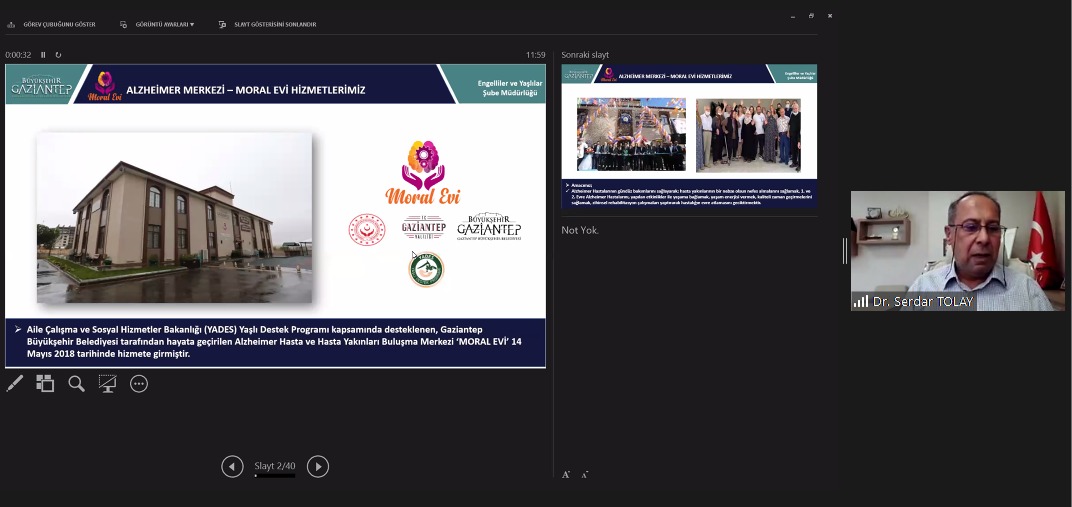Click signal strength icon on video tile

[860, 301]
